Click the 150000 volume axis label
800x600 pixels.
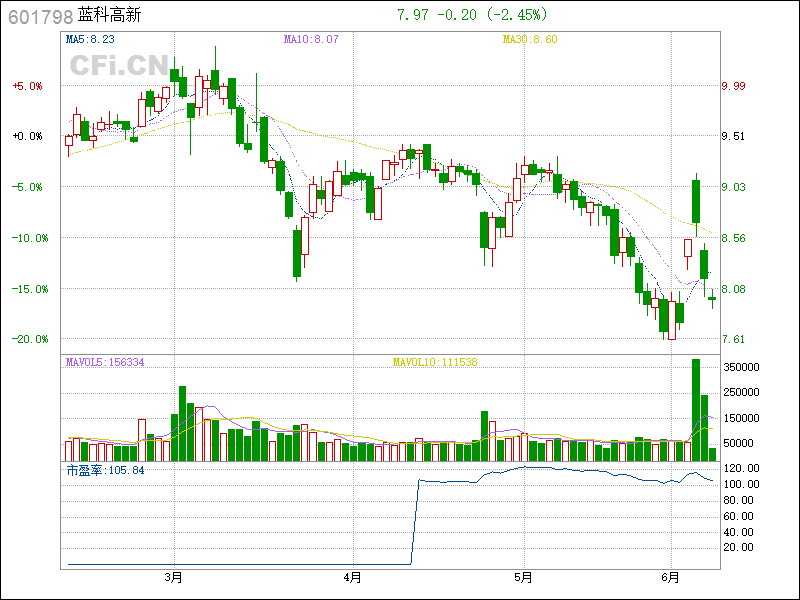[x=741, y=418]
